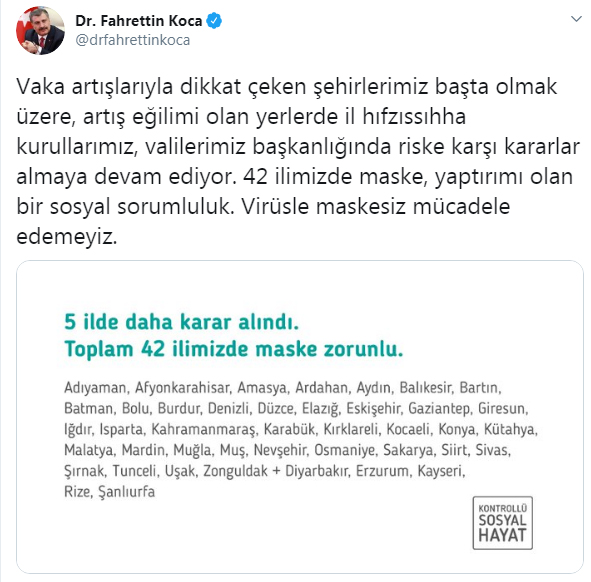The width and height of the screenshot is (591, 582).
Task: Open the attached mask decision image
Action: tap(300, 417)
